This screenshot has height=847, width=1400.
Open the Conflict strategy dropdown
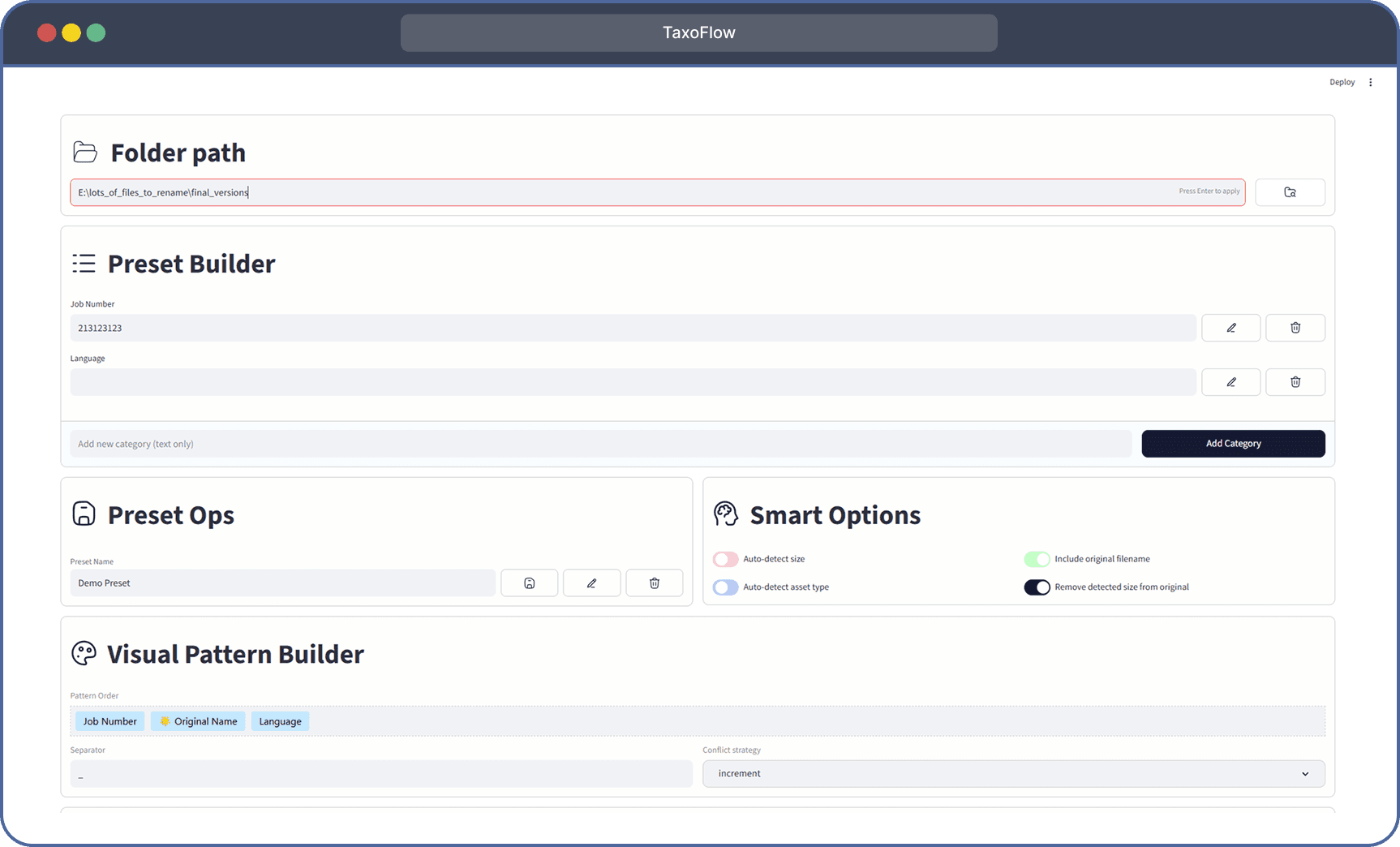(1013, 773)
